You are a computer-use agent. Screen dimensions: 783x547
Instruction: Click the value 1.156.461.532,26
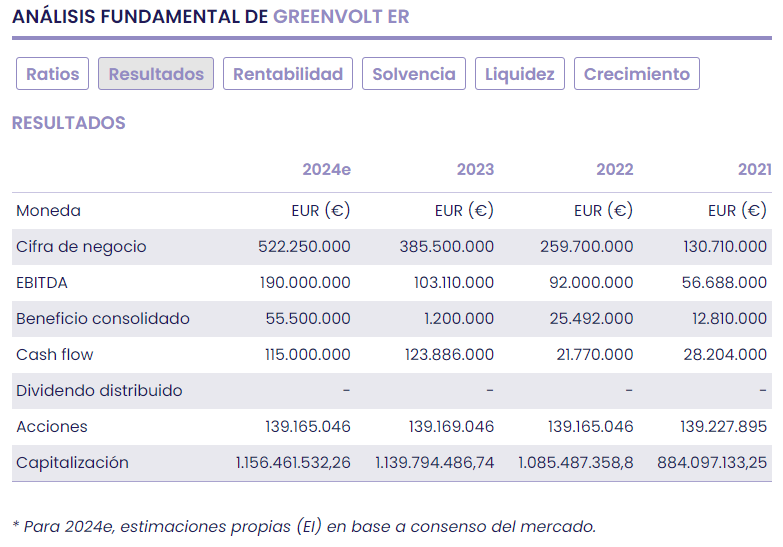293,463
